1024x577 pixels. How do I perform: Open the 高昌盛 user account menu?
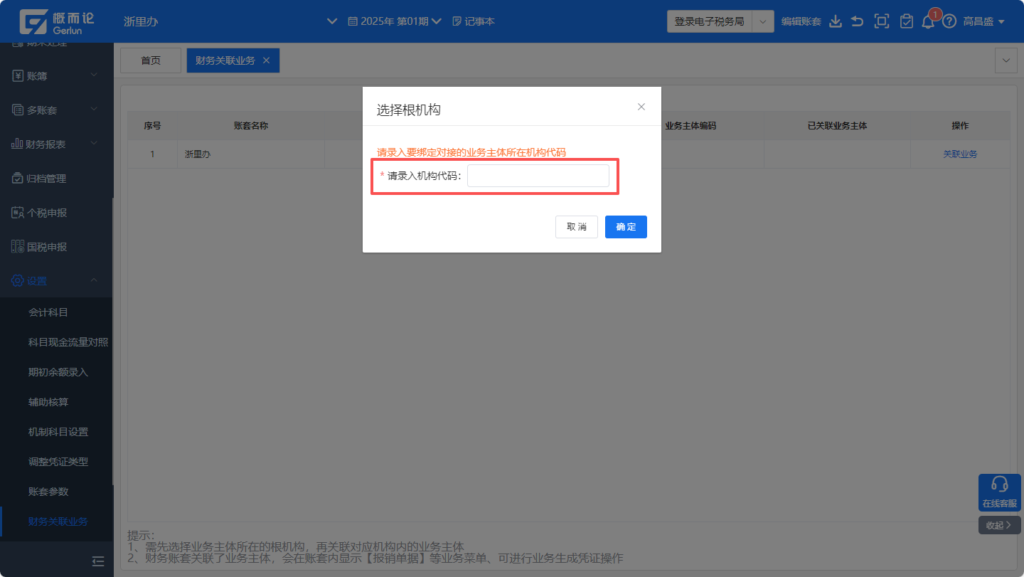pos(984,21)
